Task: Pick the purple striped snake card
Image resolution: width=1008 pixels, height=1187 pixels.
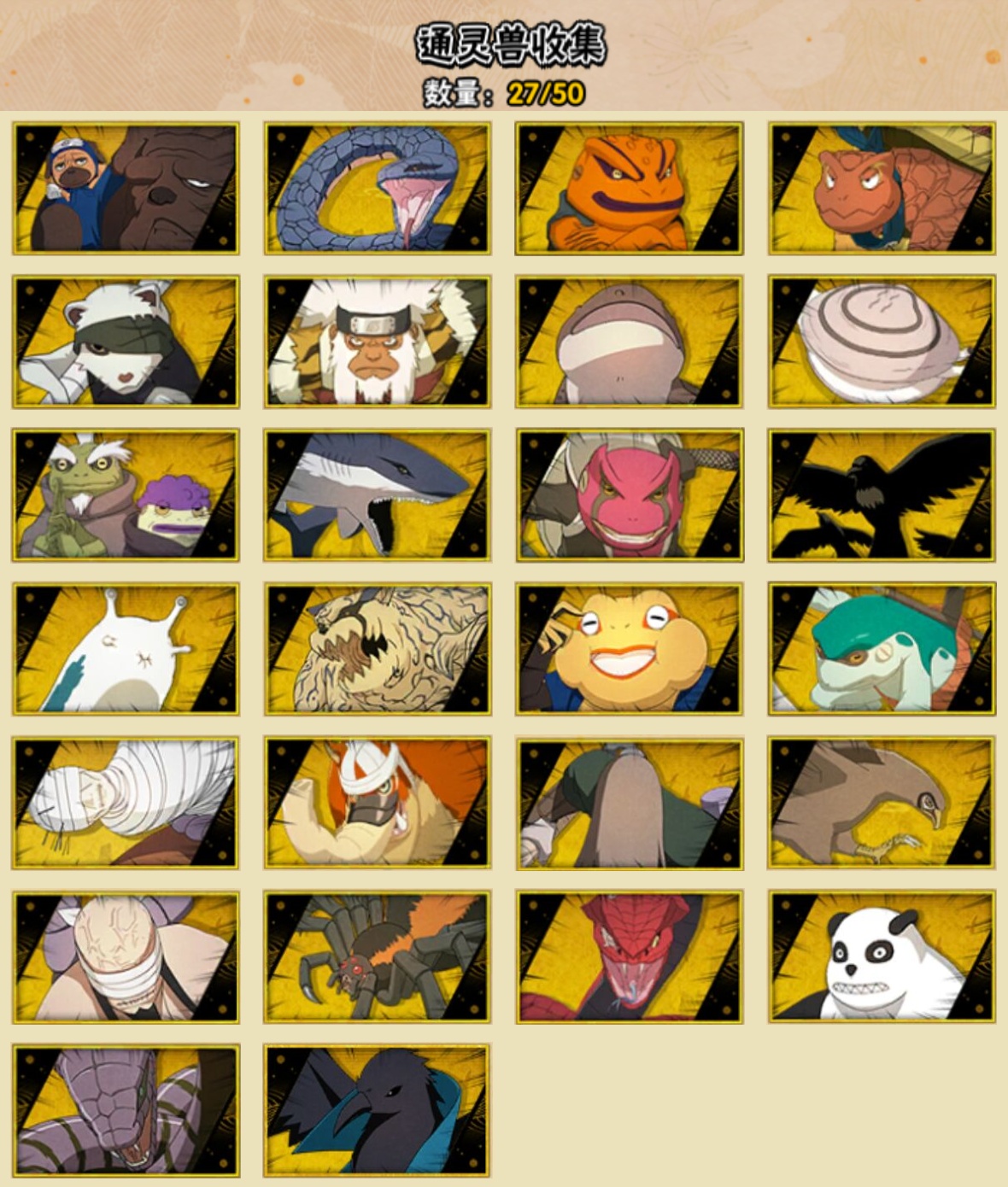Action: 126,1110
